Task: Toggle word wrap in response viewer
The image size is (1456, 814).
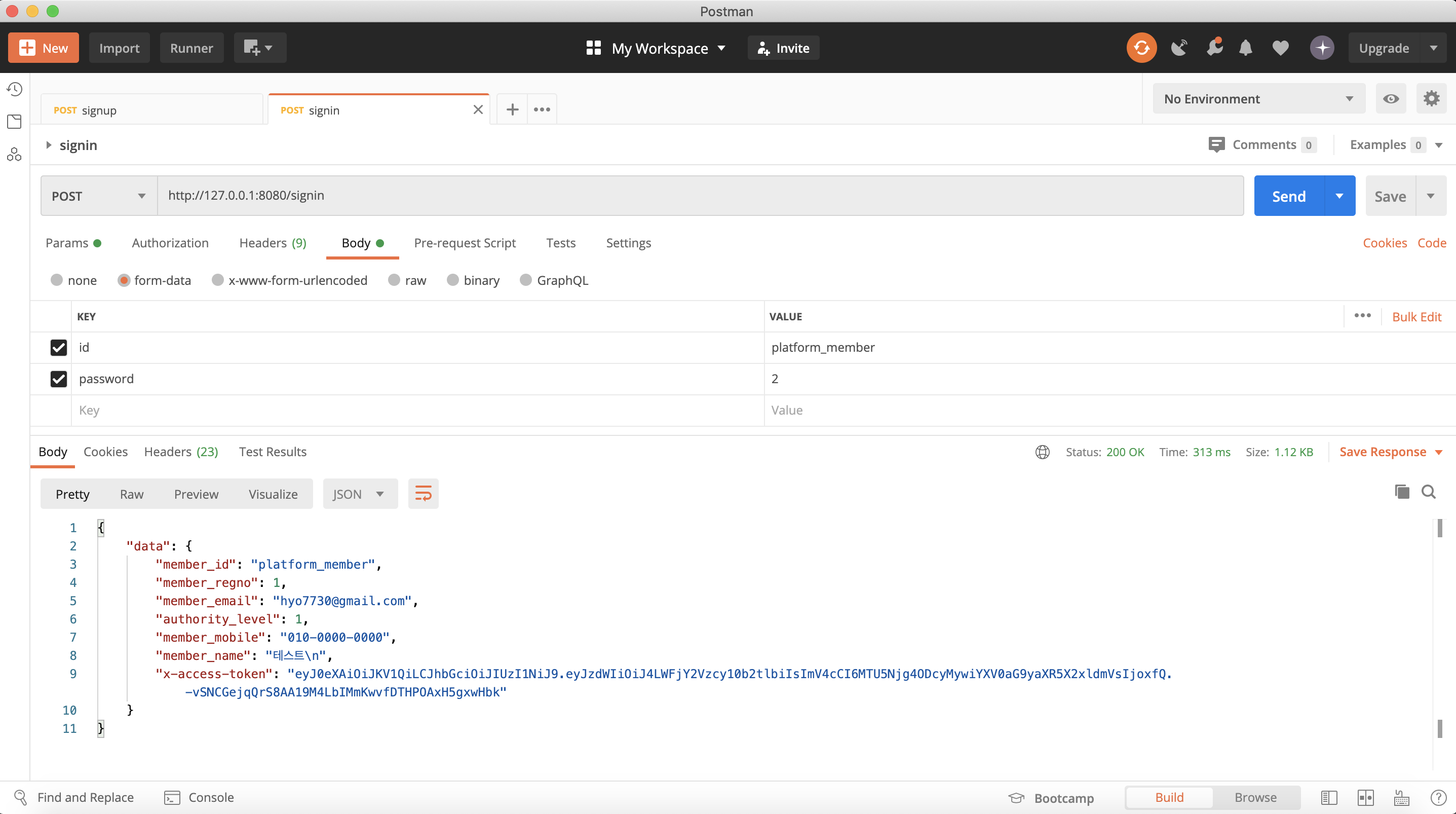Action: click(x=423, y=494)
